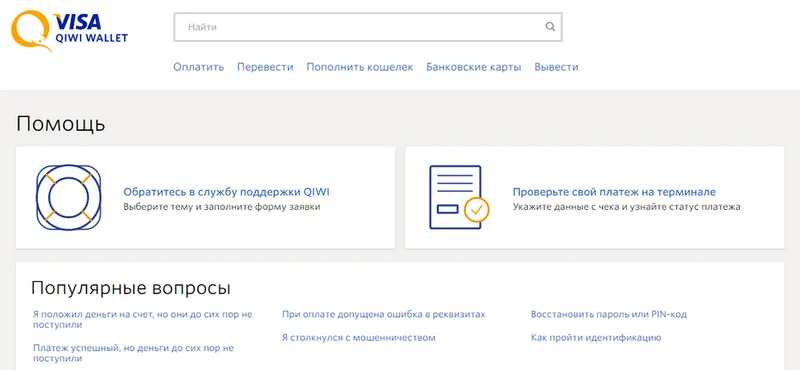Open Я столкнулся с мошенничеством question
Screen dimensions: 800x370
point(359,338)
